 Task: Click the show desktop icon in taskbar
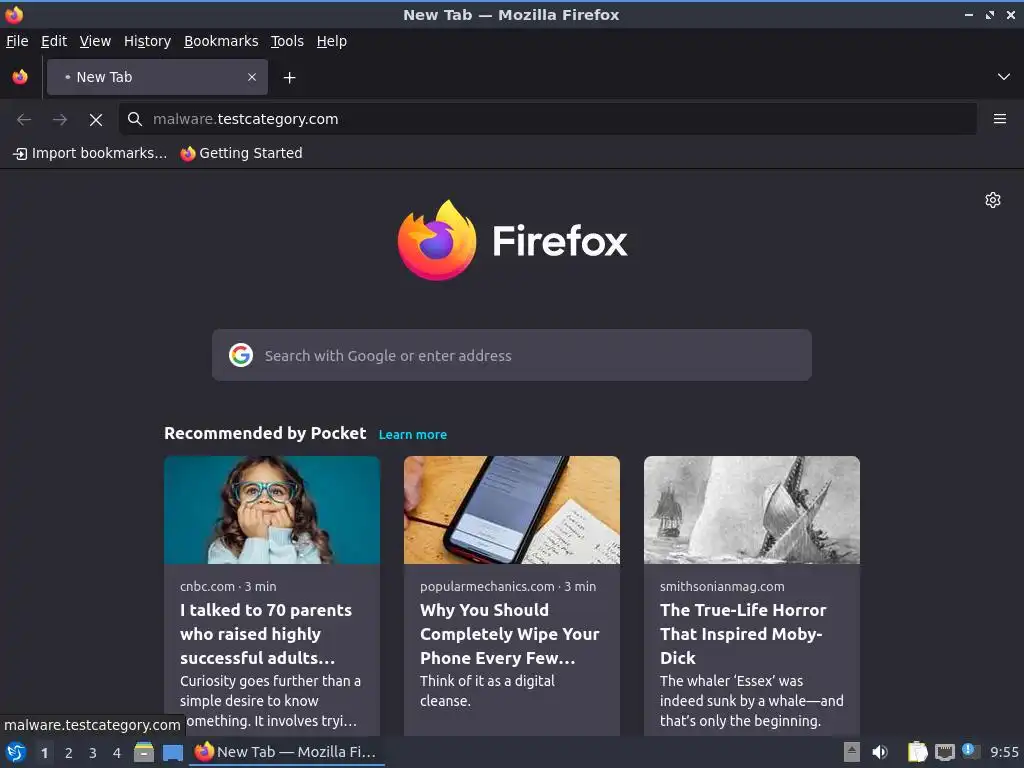(172, 752)
